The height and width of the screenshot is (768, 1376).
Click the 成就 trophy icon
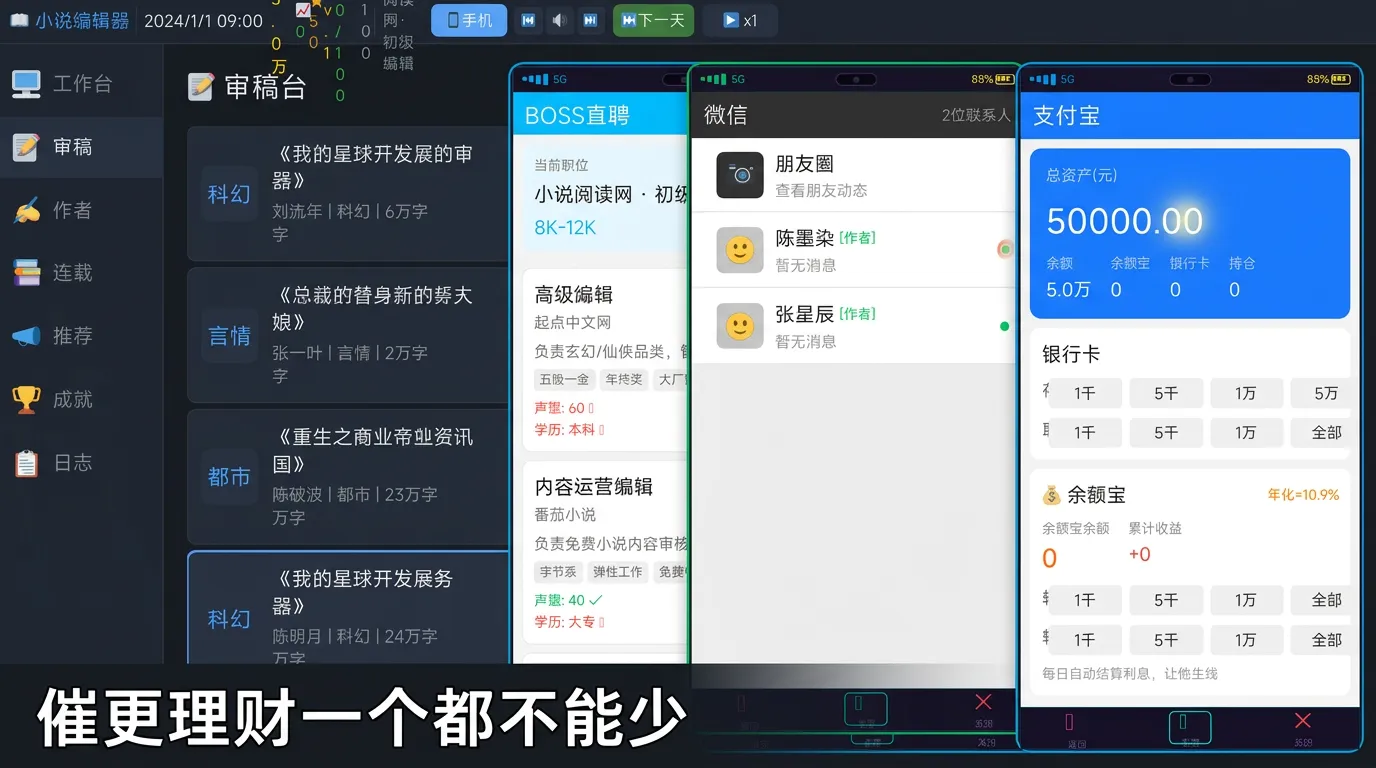[26, 400]
